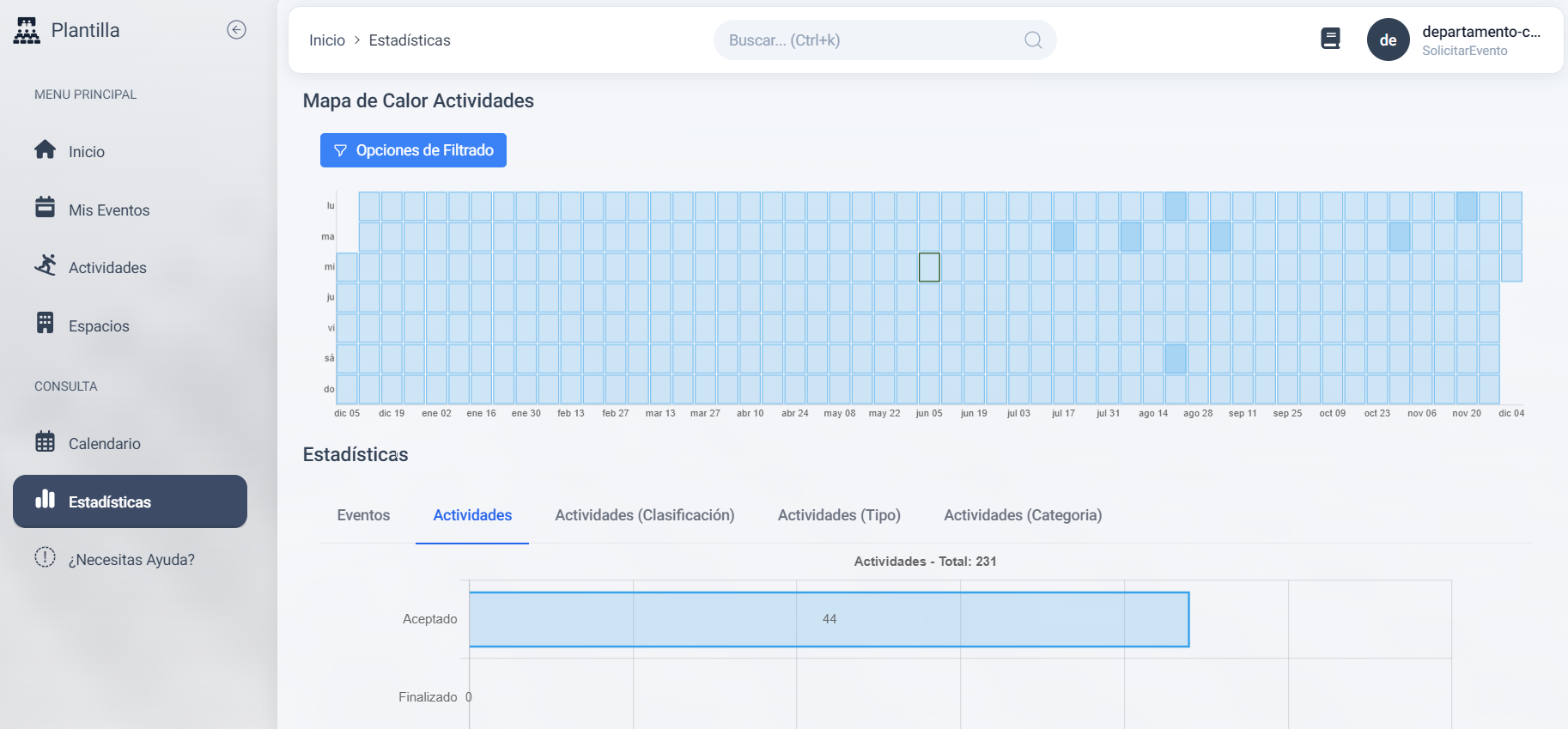Open the Actividades (Tipo) tab
The image size is (1568, 729).
[839, 515]
